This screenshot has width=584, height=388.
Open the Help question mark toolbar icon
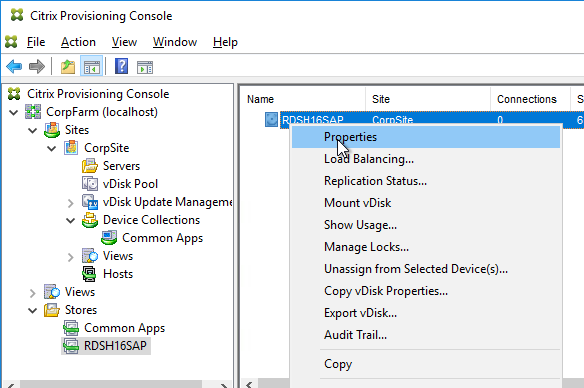click(x=121, y=67)
